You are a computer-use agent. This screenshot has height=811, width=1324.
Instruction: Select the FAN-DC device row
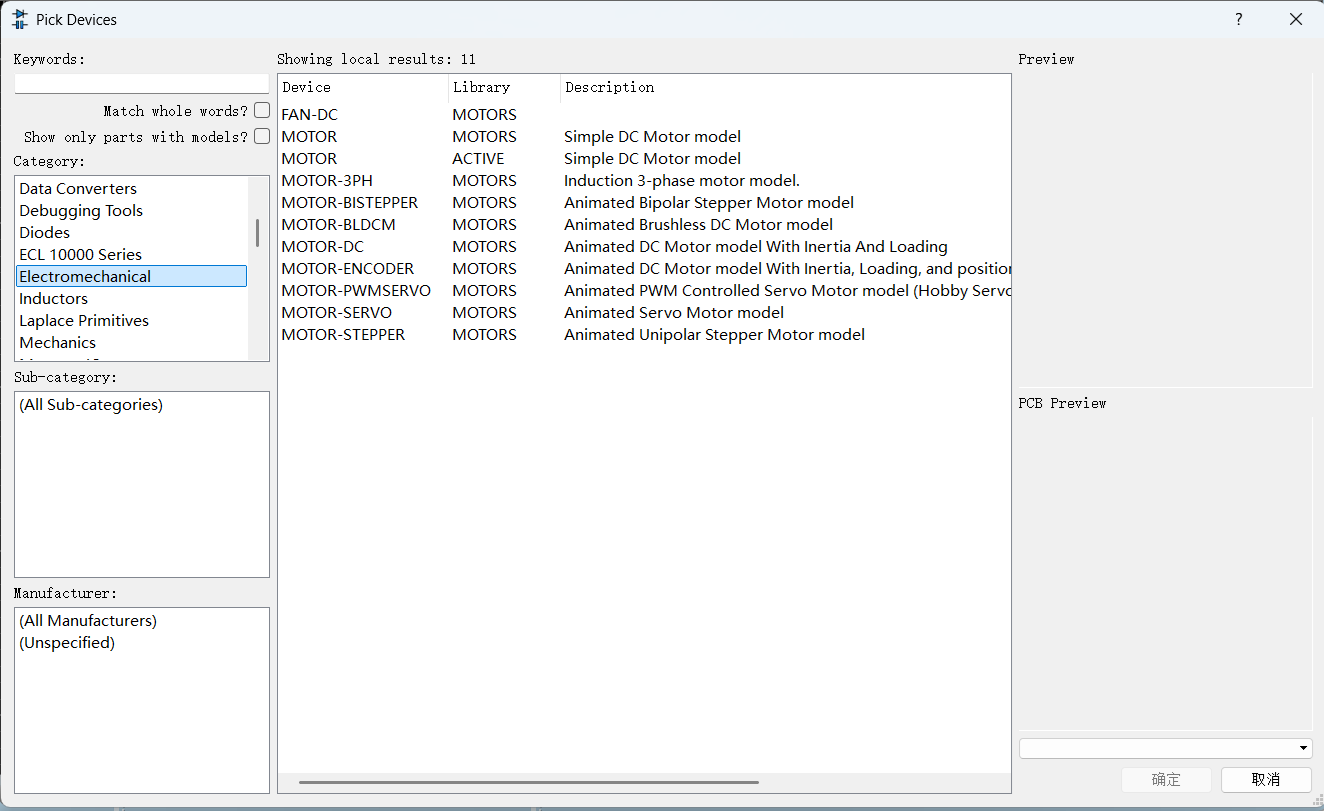point(644,114)
